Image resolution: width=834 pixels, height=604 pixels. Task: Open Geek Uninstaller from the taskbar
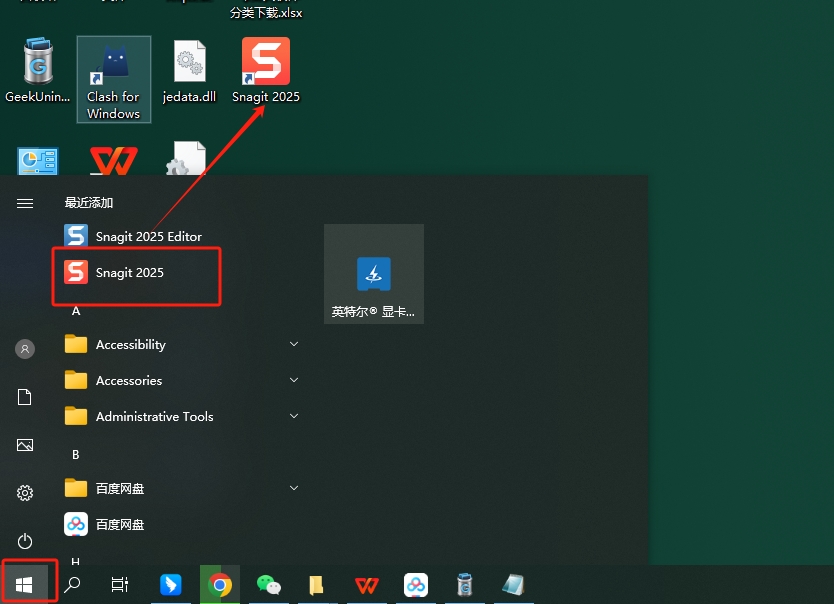(465, 585)
